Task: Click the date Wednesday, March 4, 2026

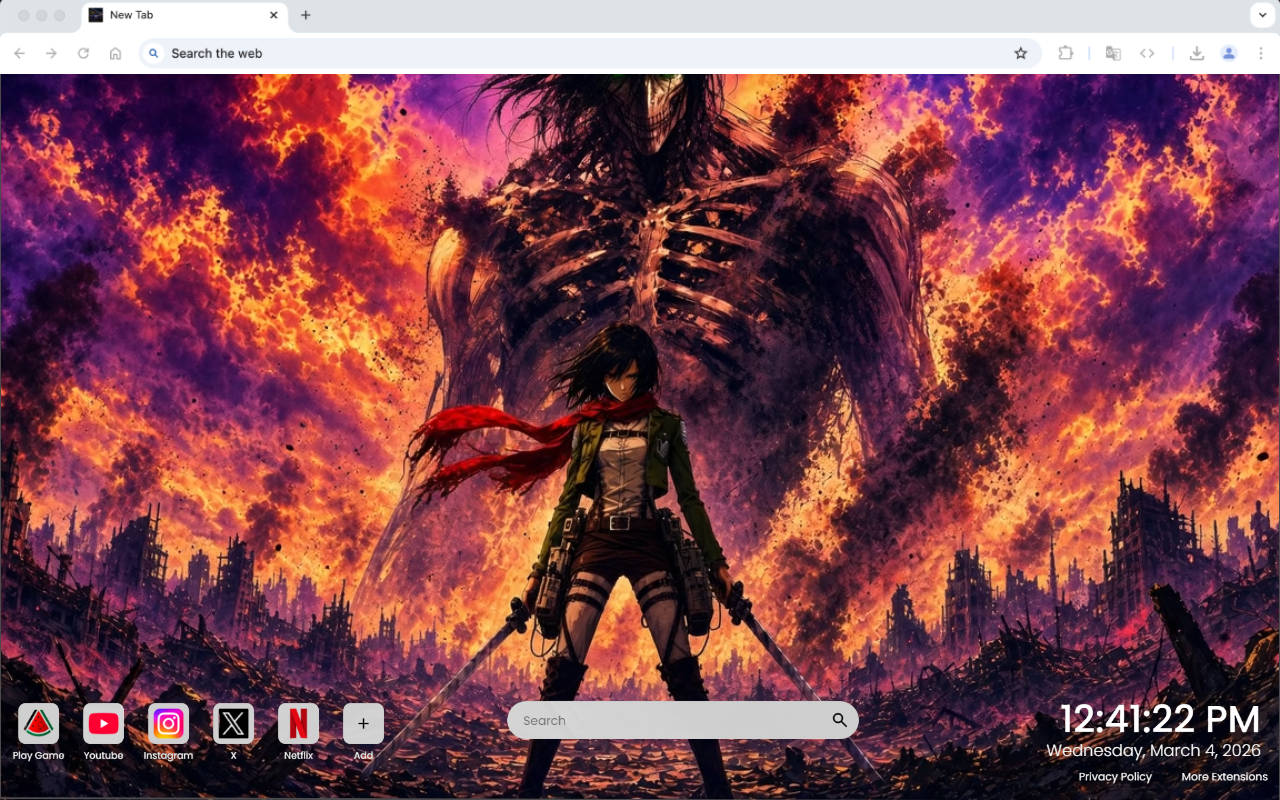Action: coord(1153,750)
